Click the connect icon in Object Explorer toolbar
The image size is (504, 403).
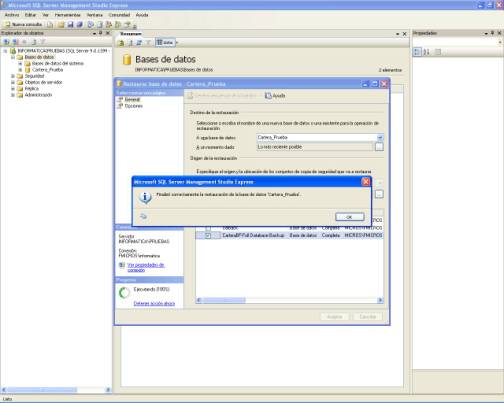coord(6,42)
